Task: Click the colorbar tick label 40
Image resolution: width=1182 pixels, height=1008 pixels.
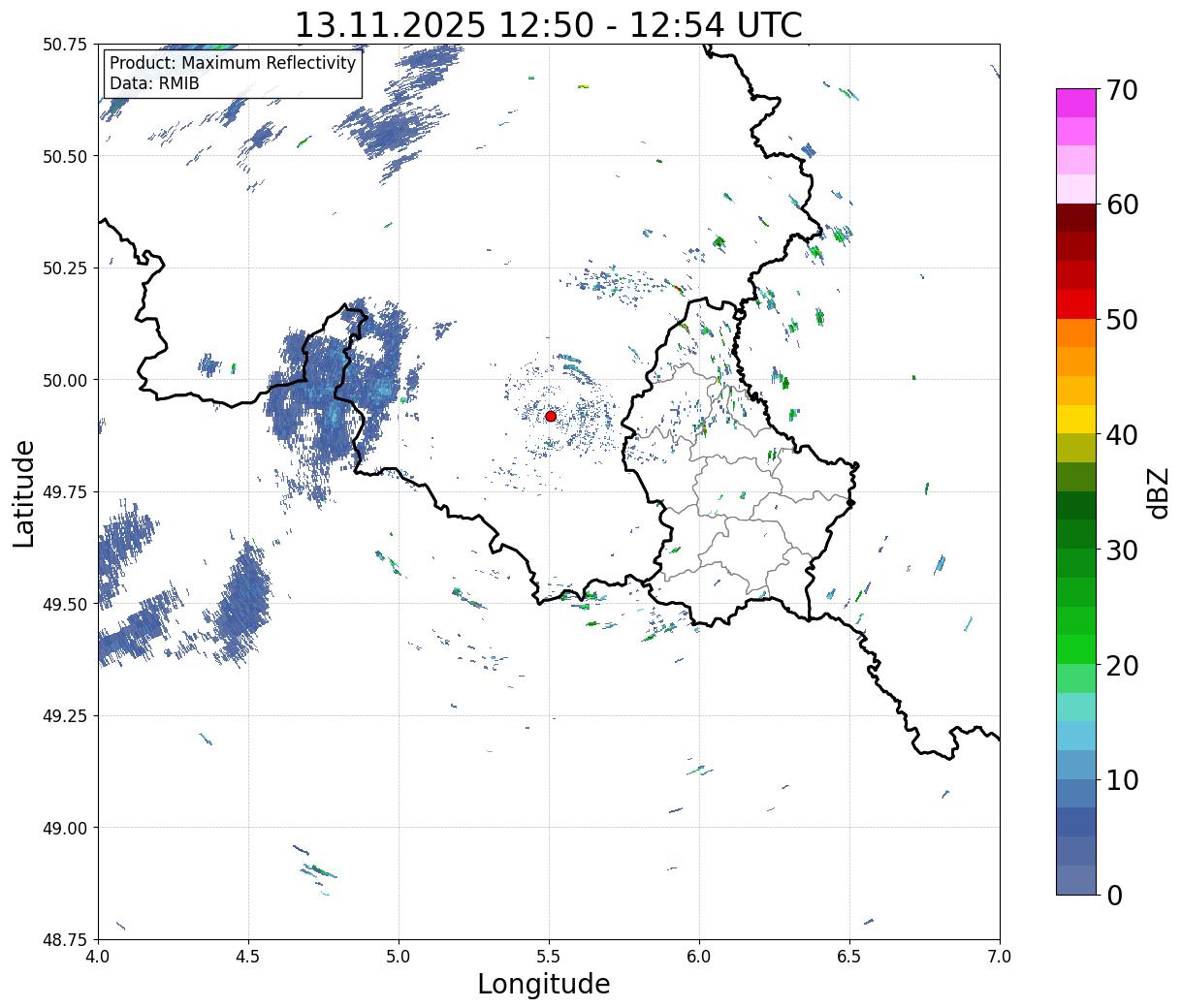Action: coord(1121,435)
